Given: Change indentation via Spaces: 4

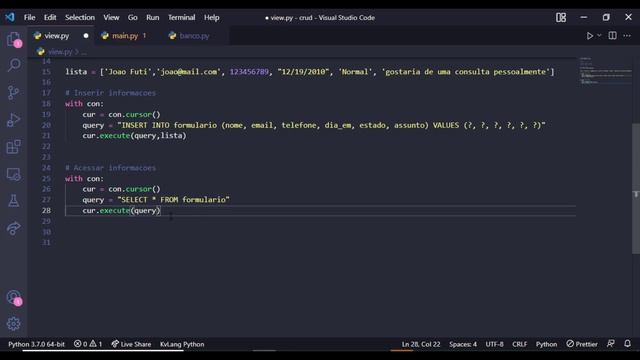Looking at the screenshot, I should (463, 344).
